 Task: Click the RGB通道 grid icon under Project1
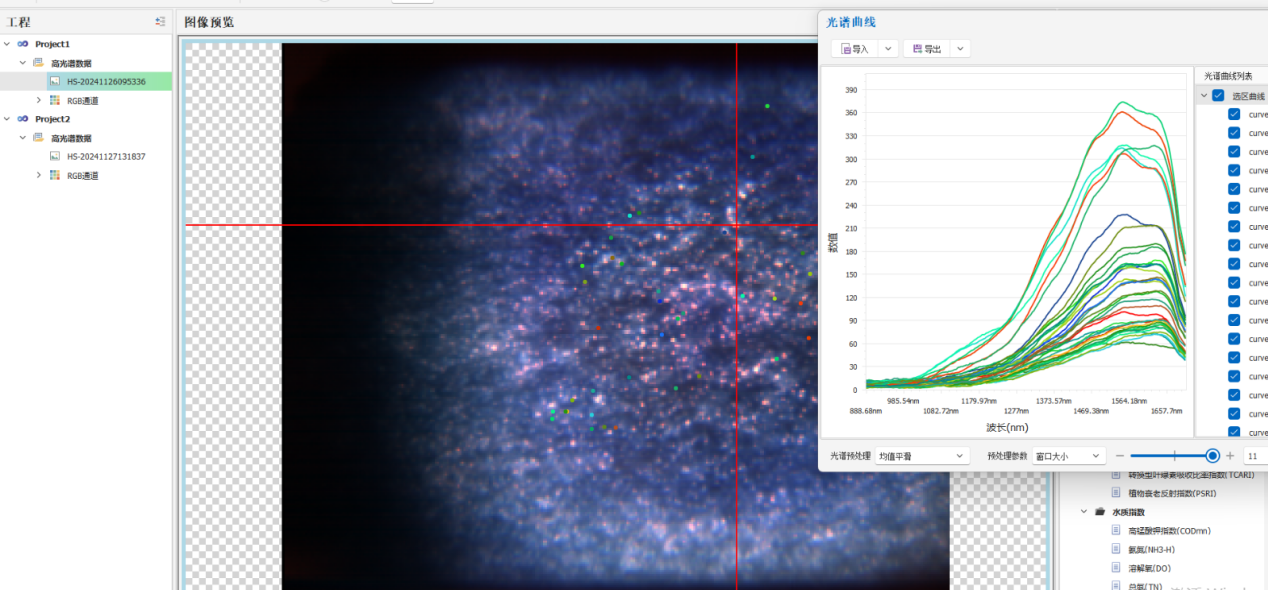pyautogui.click(x=55, y=100)
